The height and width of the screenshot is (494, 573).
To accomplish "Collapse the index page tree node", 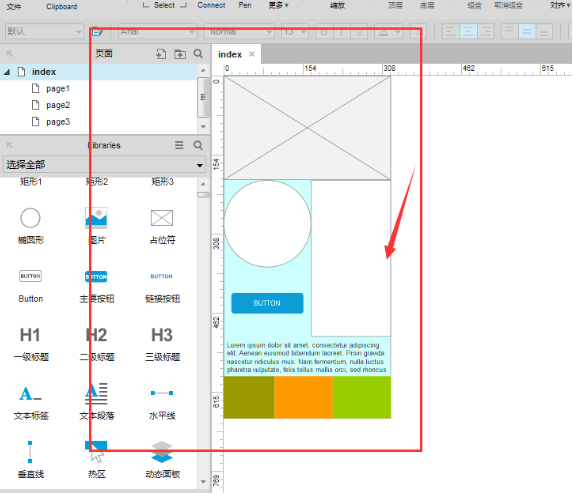I will 7,72.
